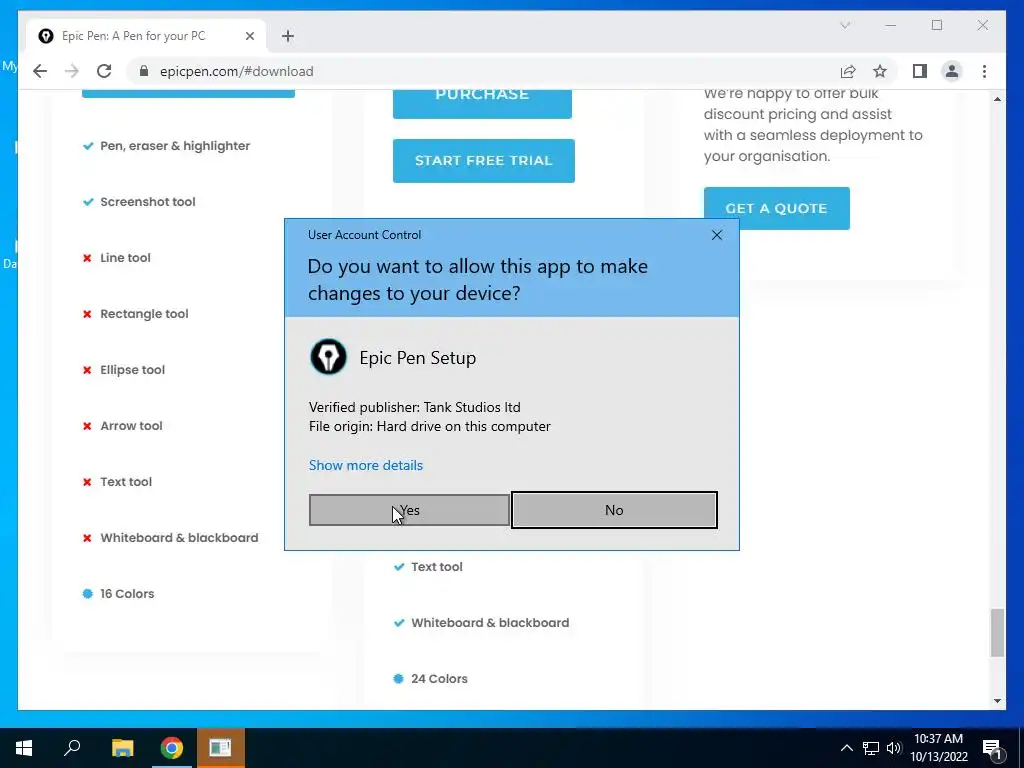This screenshot has width=1024, height=768.
Task: Click scrollbar down arrow
Action: coord(997,701)
